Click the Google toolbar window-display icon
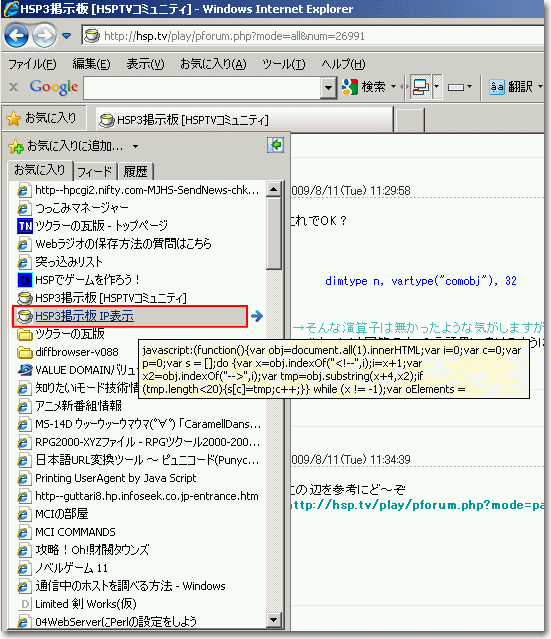Viewport: 551px width, 639px height. (421, 87)
